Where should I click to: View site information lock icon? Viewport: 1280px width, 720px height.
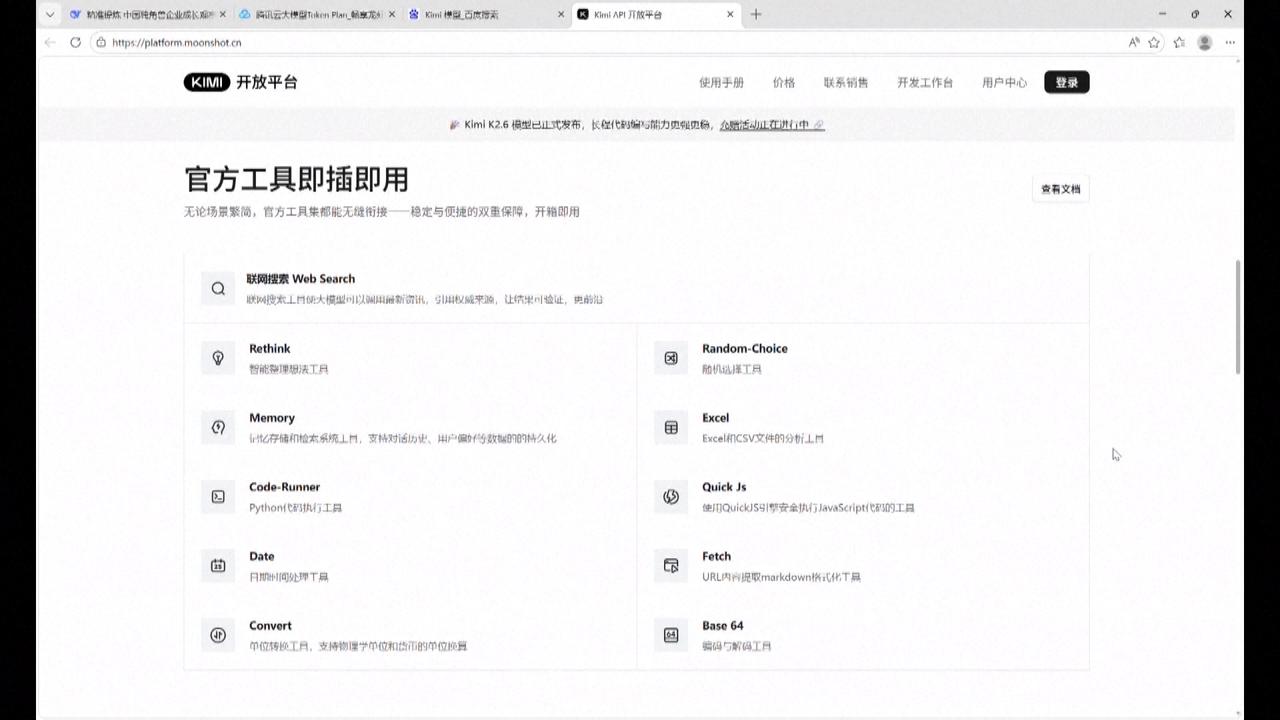[100, 42]
